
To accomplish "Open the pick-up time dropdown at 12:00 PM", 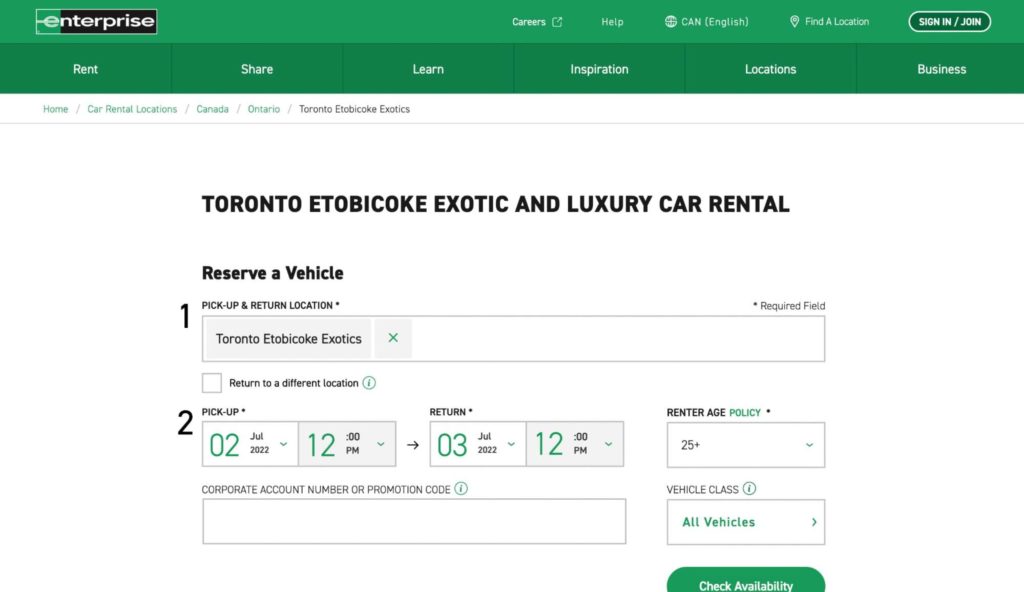I will [347, 444].
